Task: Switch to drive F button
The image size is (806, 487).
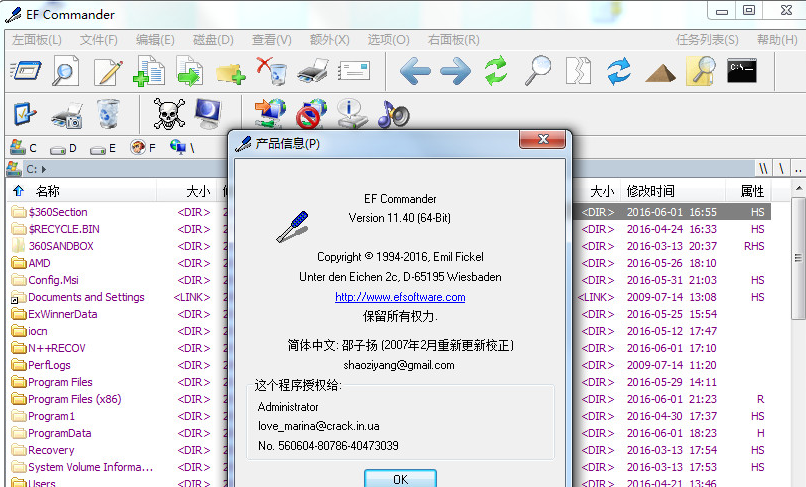Action: click(x=142, y=148)
